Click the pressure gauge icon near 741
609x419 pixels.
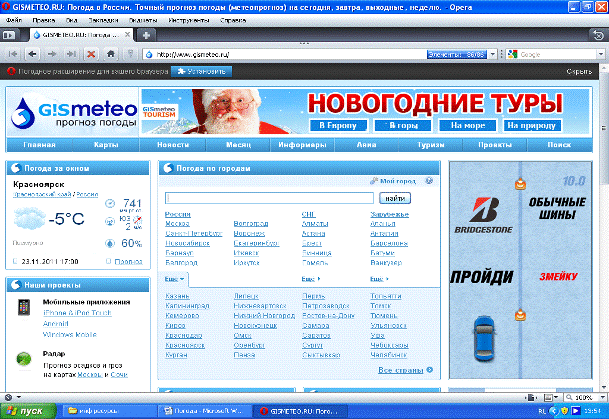tap(110, 203)
